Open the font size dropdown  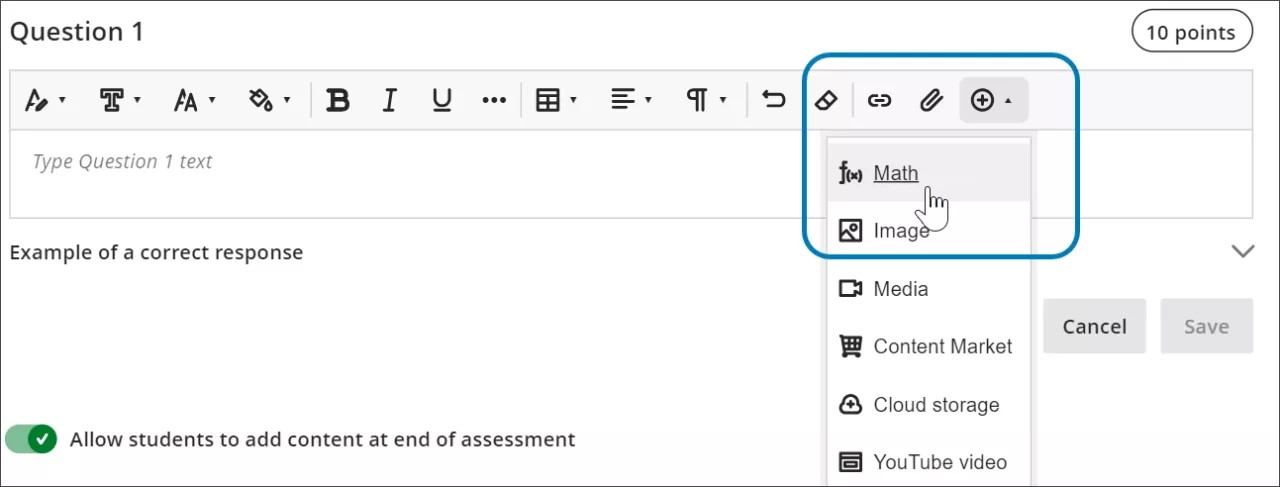point(193,100)
